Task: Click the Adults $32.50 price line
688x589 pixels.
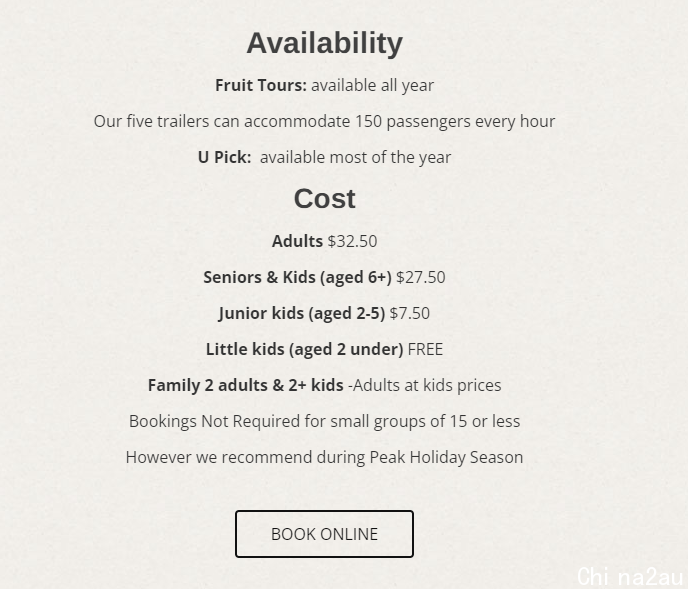Action: (324, 241)
